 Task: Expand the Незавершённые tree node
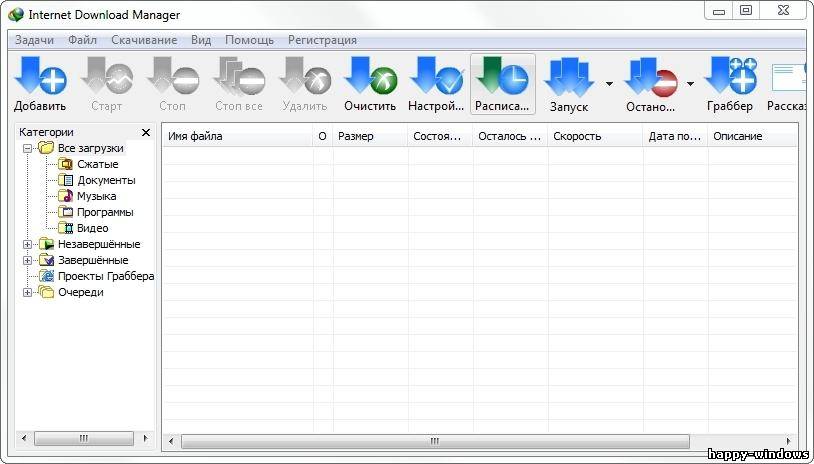tap(28, 244)
